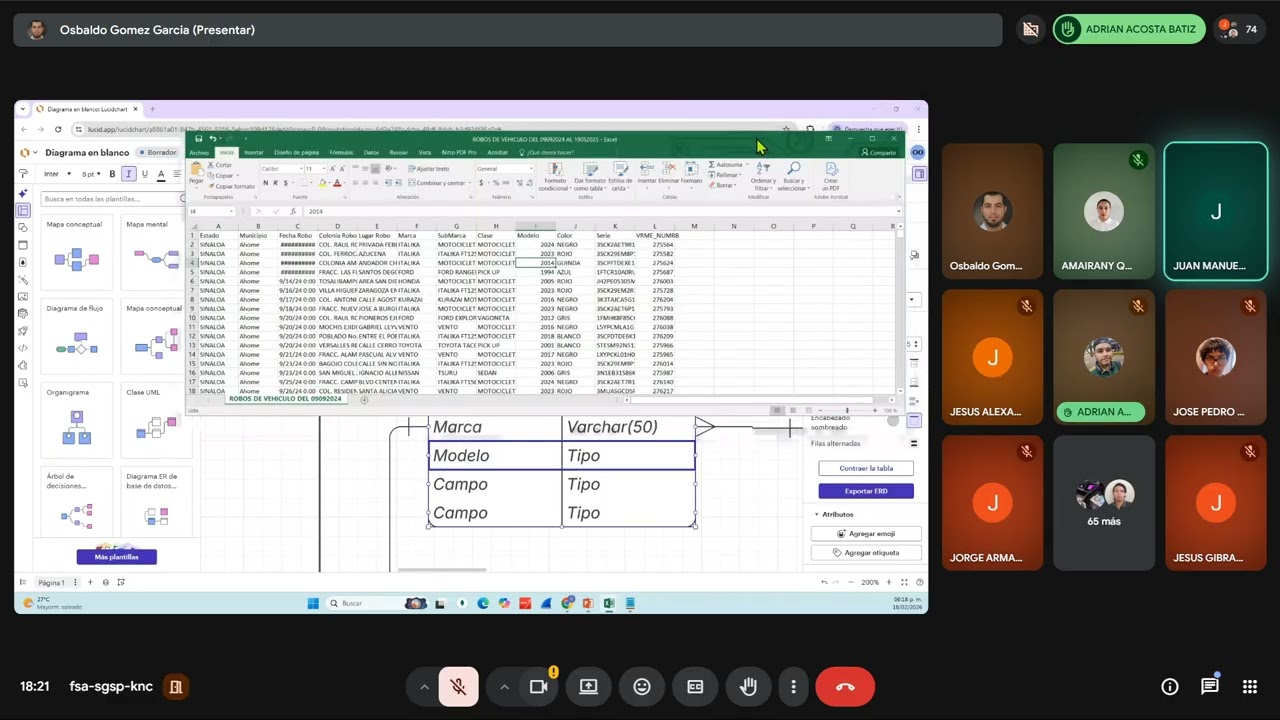The height and width of the screenshot is (720, 1280).
Task: Open the 8 pt font size dropdown
Action: pyautogui.click(x=91, y=174)
